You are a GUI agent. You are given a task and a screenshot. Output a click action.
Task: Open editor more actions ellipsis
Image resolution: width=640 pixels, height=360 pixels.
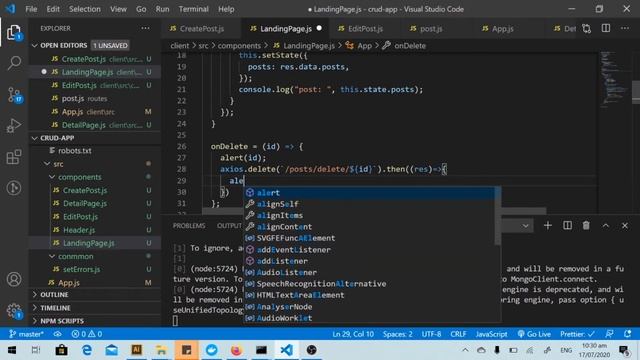coord(625,28)
